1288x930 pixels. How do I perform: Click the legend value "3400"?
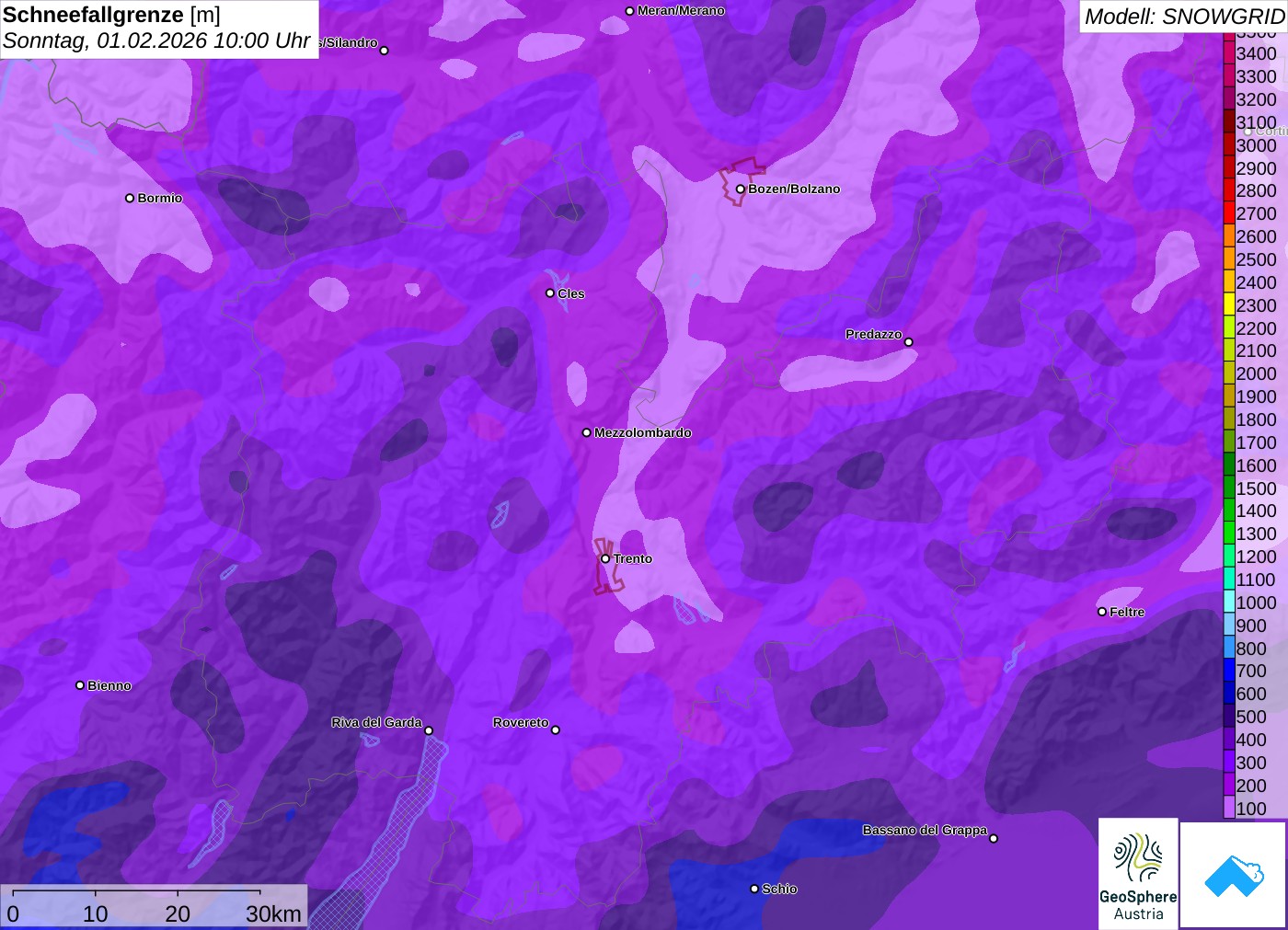[x=1256, y=53]
